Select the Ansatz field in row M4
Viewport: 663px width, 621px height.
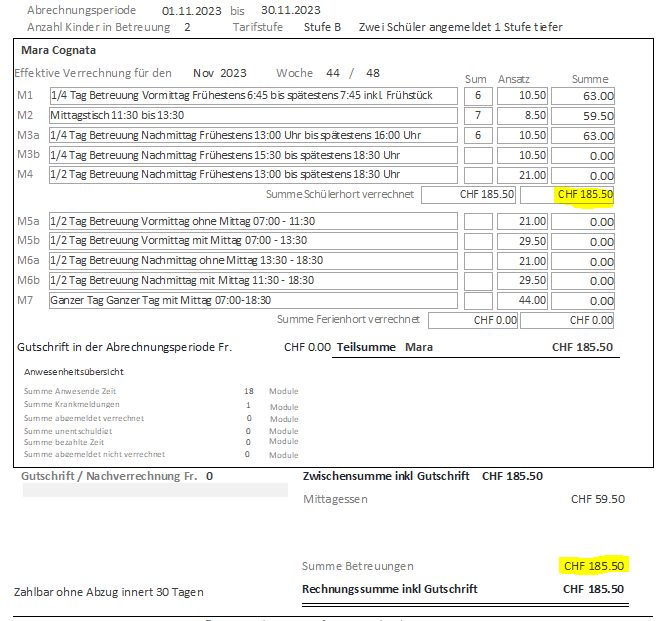pyautogui.click(x=521, y=175)
